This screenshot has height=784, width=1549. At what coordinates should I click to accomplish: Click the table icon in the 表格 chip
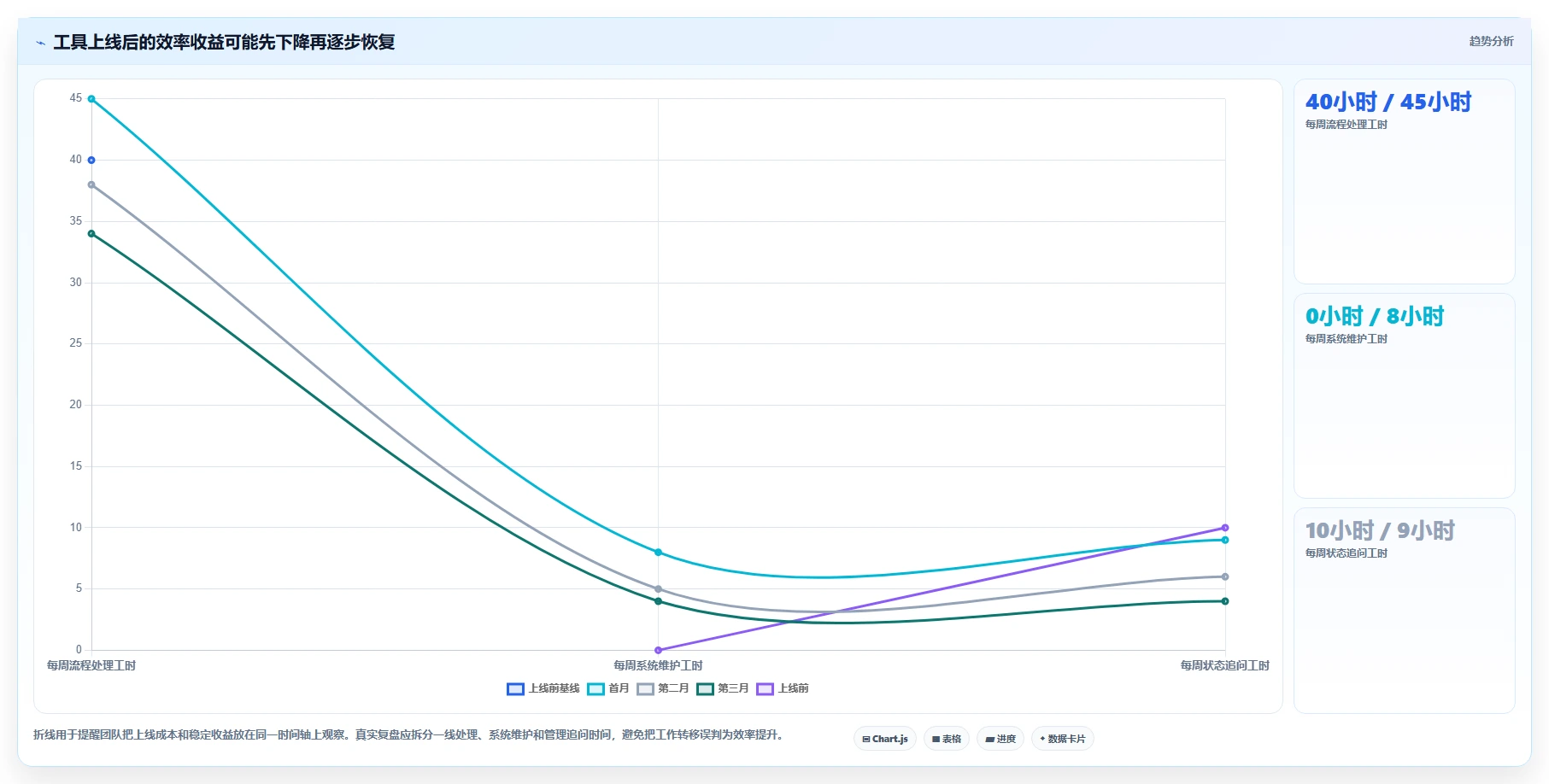936,740
